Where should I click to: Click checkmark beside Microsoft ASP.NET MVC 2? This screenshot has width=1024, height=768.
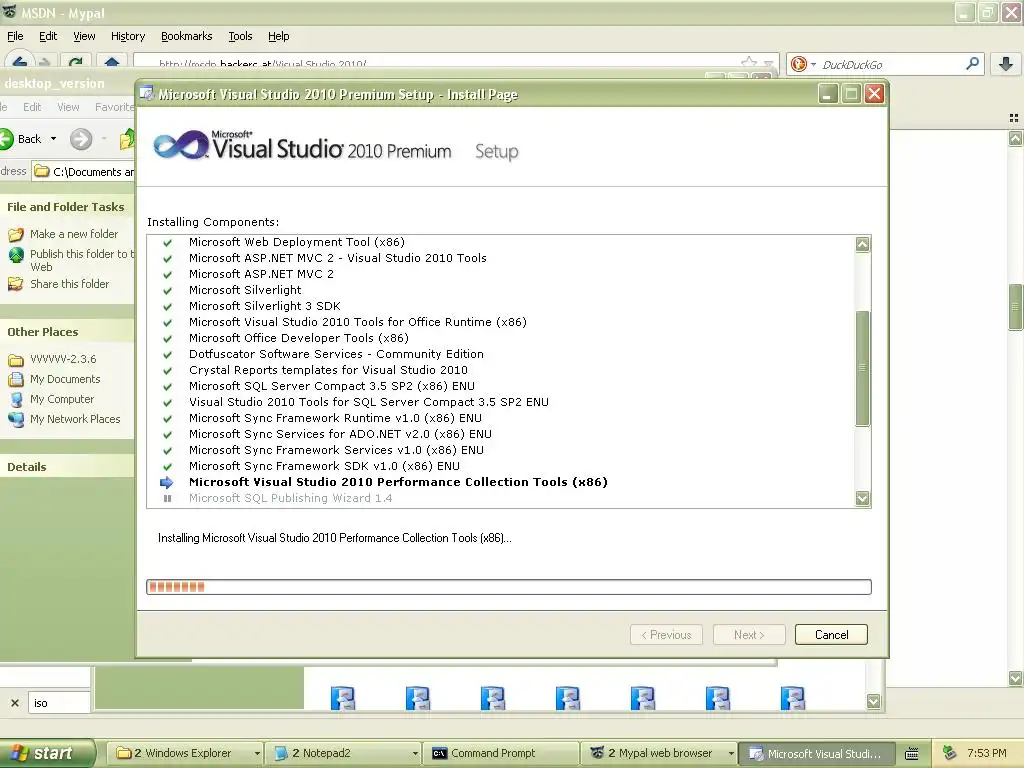pyautogui.click(x=167, y=274)
